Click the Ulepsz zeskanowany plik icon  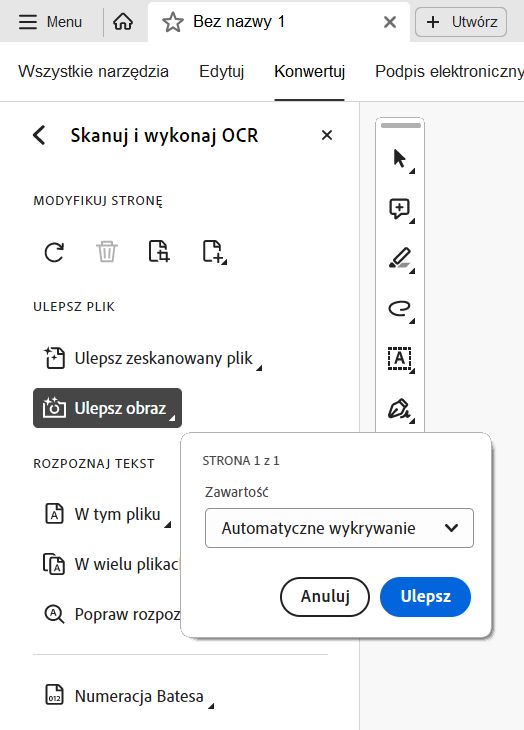pos(54,358)
